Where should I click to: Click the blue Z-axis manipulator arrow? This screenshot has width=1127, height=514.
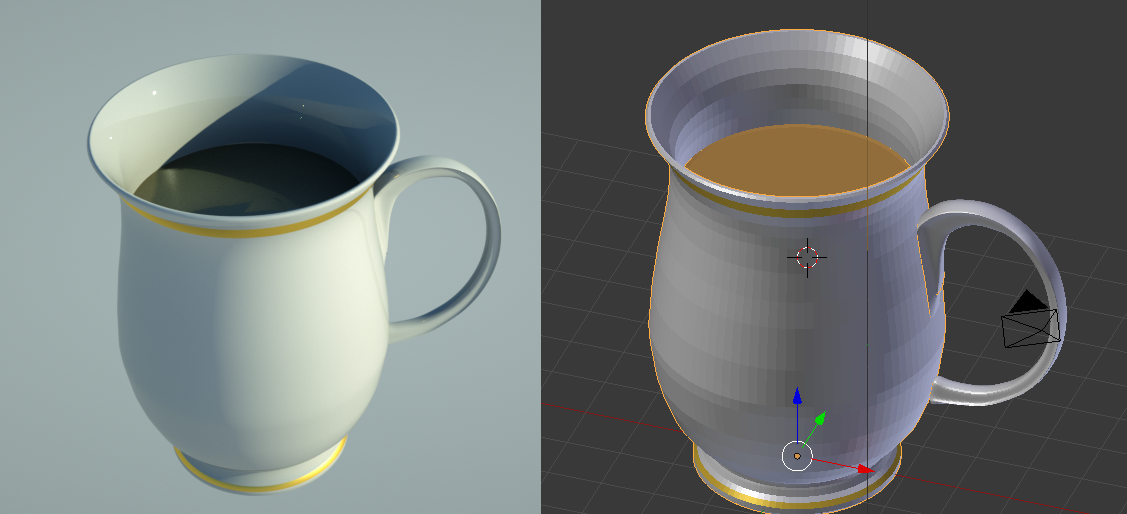click(x=796, y=398)
